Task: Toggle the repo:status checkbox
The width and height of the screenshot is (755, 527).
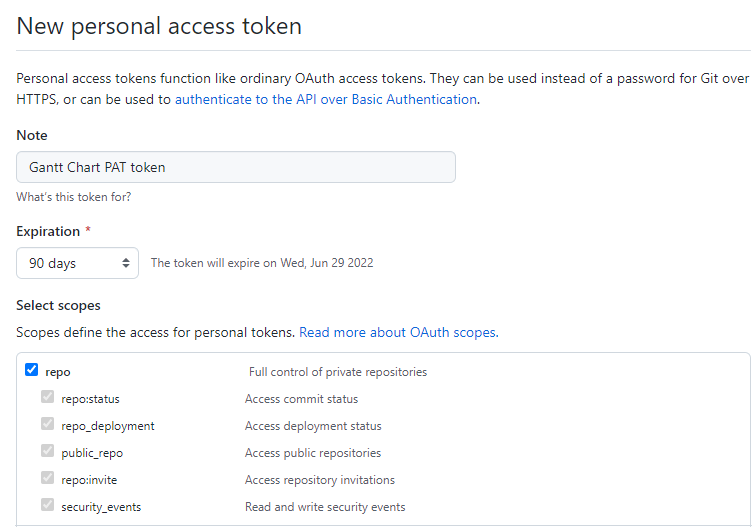Action: tap(47, 398)
